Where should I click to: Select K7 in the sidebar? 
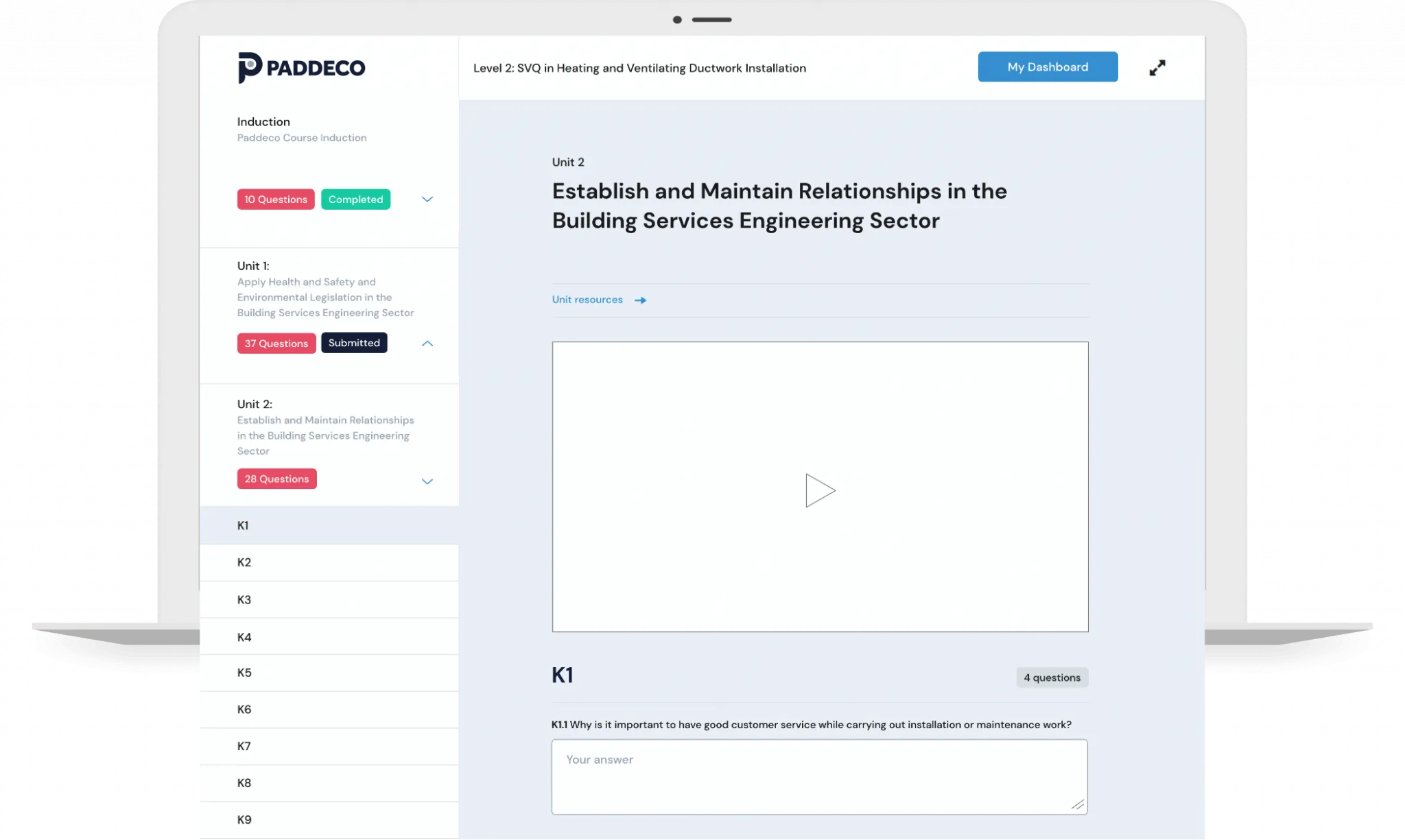pos(329,746)
